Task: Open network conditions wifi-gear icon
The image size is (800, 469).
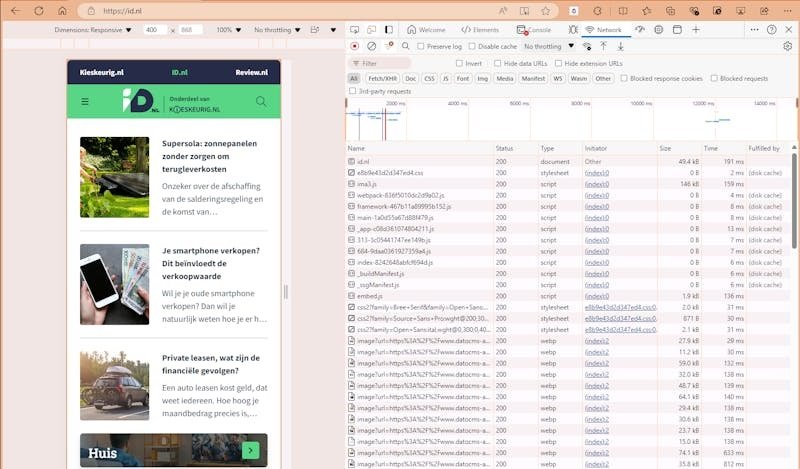Action: pos(587,46)
